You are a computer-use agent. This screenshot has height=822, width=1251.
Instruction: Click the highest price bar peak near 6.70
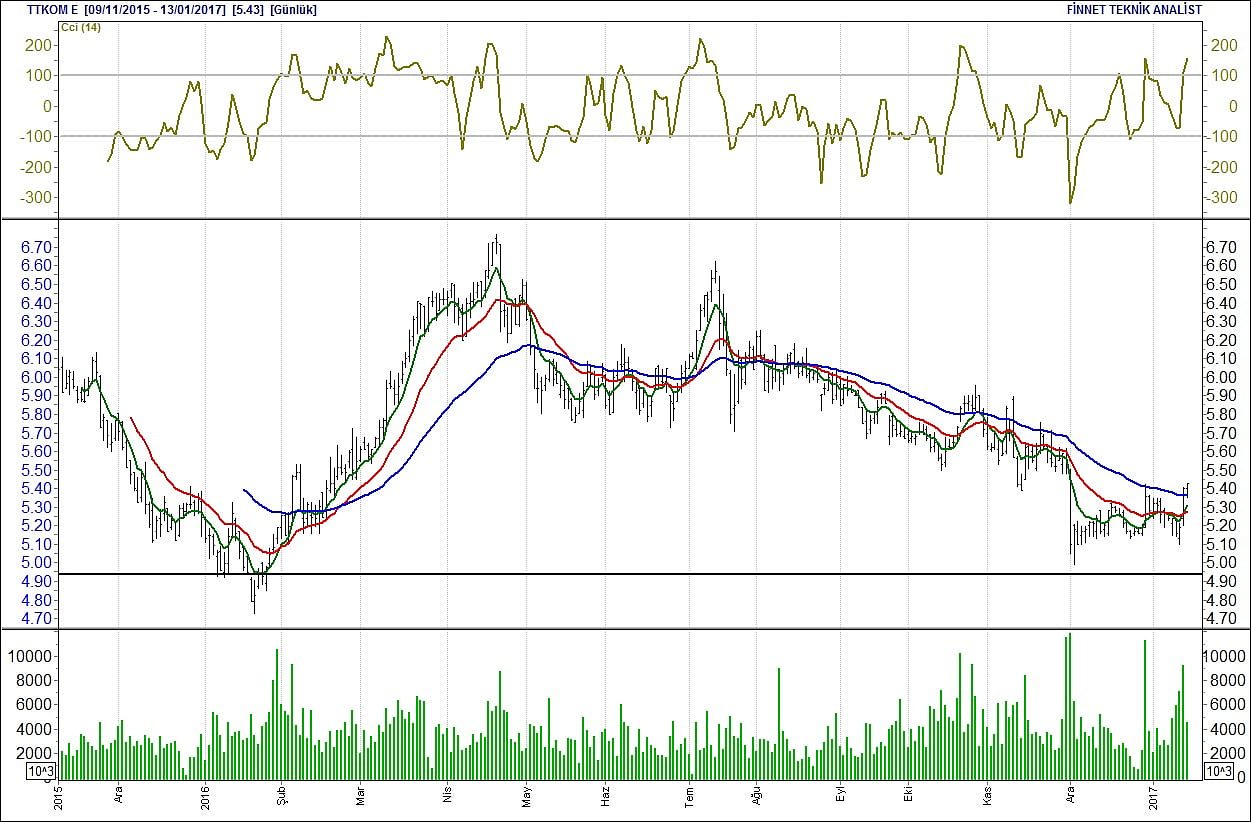(x=497, y=238)
